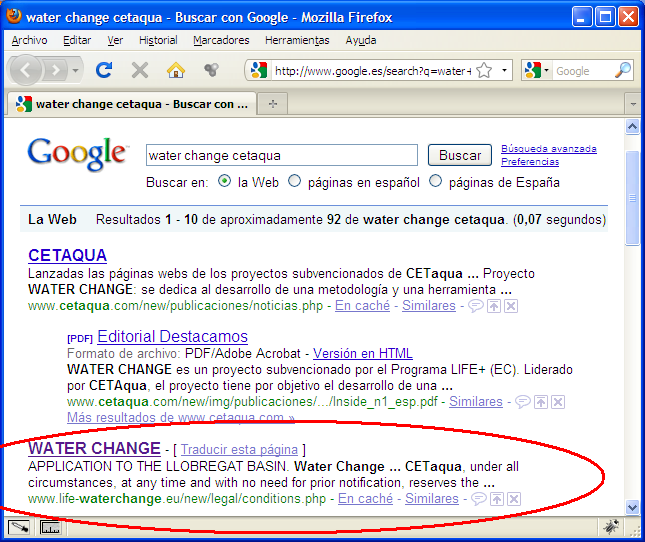
Task: Select 'páginas de España' radio button
Action: pos(436,181)
